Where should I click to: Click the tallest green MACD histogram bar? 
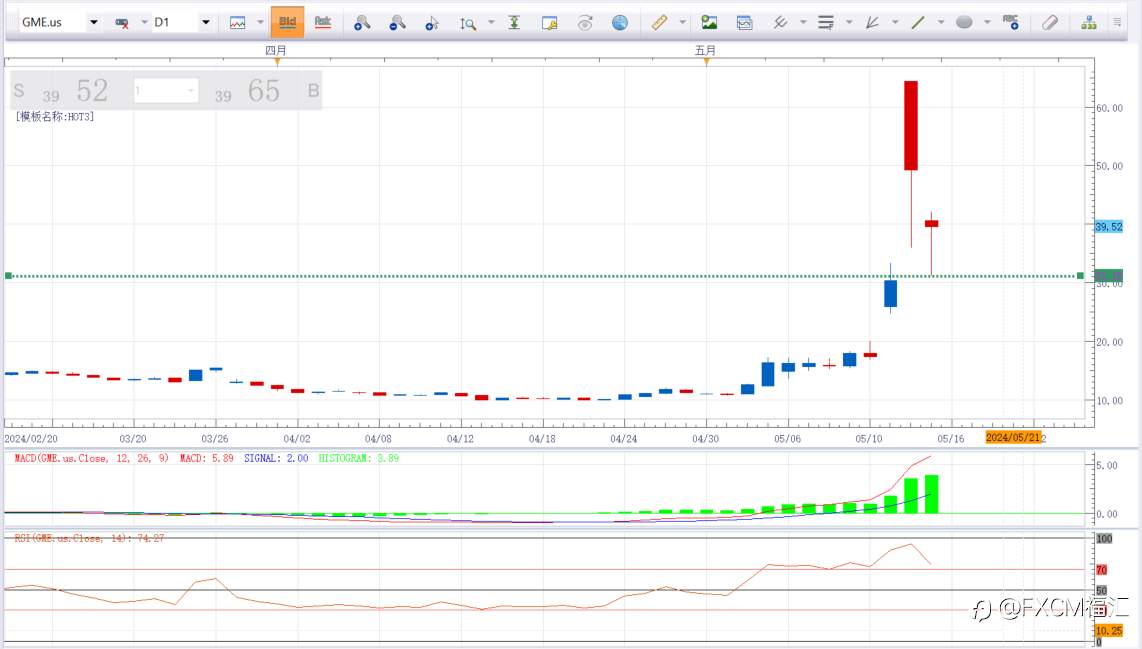click(931, 494)
